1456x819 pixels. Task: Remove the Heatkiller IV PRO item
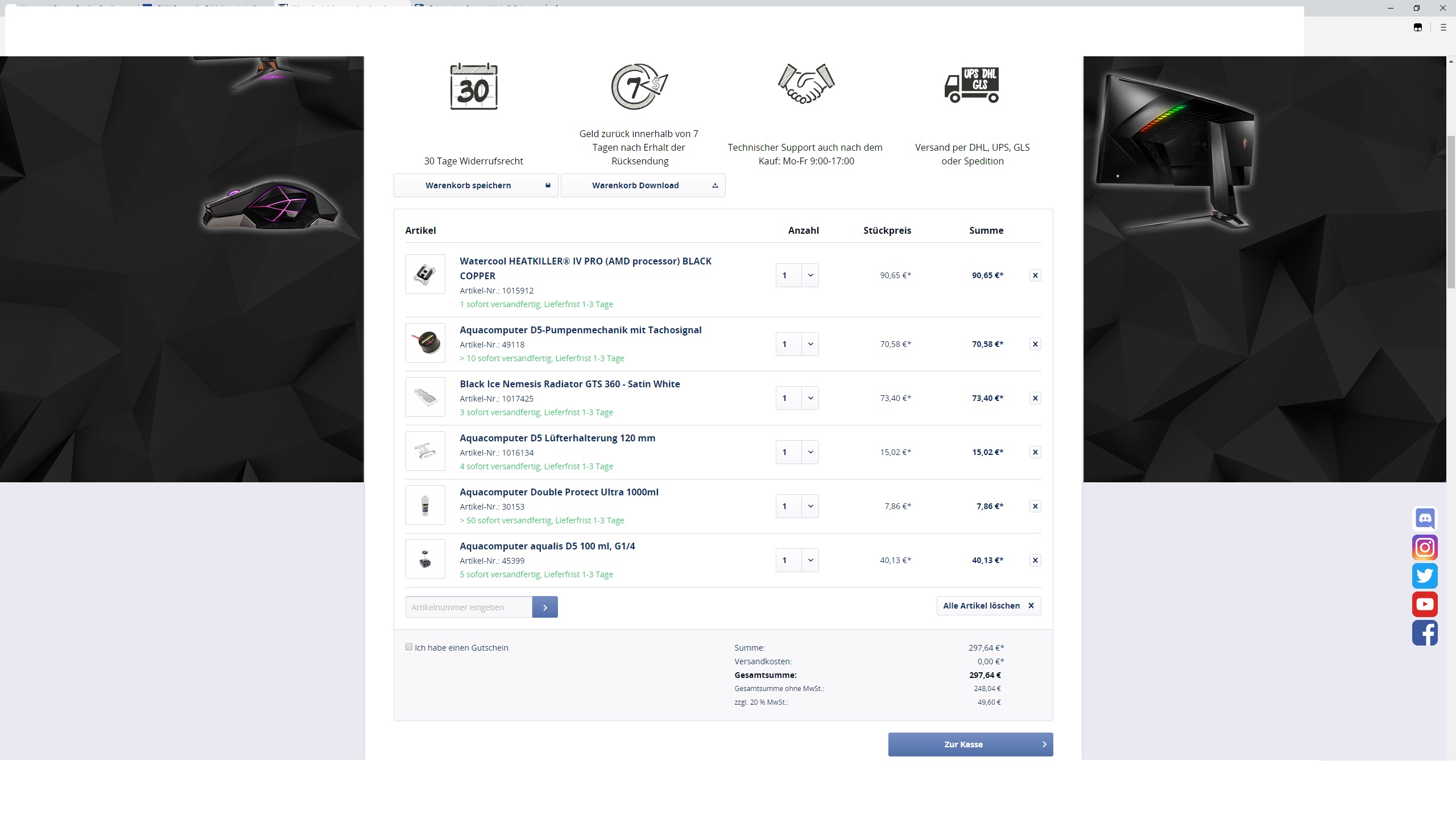coord(1035,275)
